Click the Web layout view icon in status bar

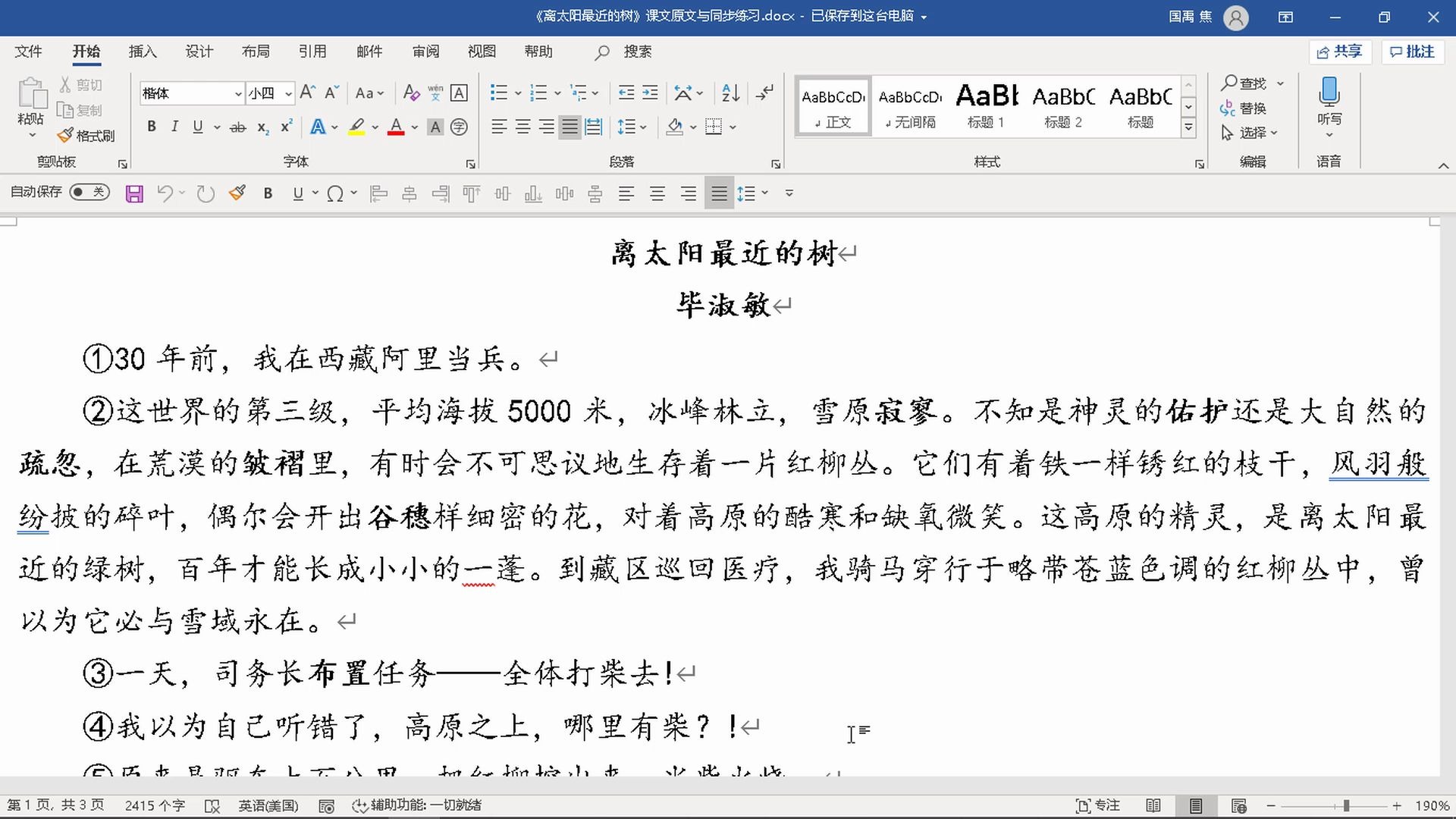pyautogui.click(x=1238, y=805)
